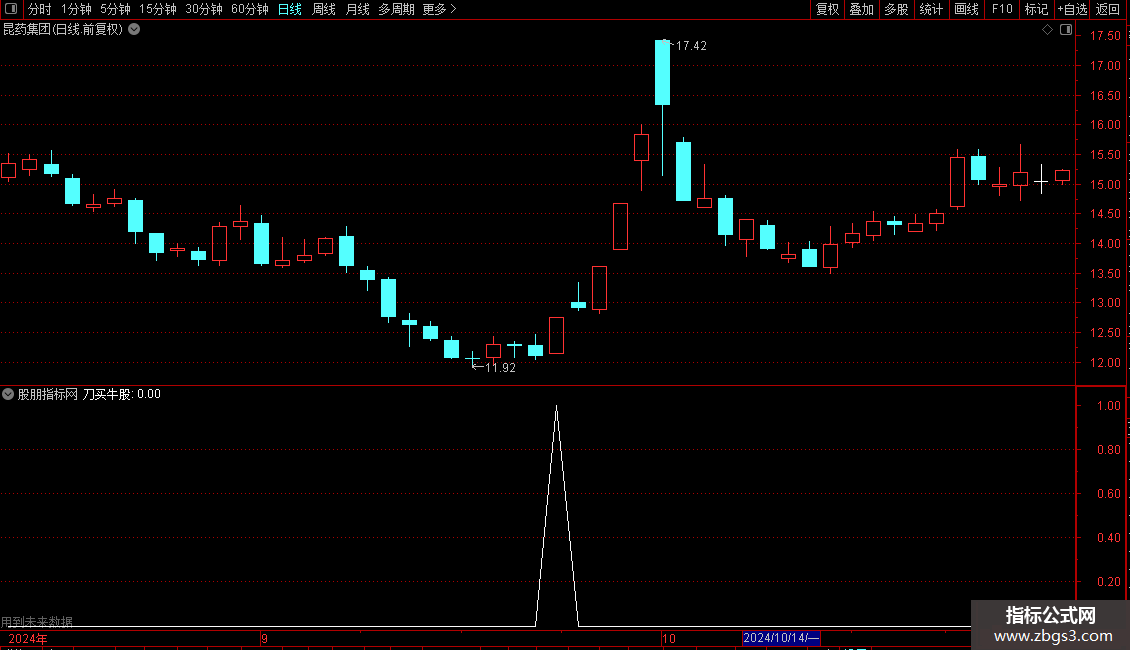The image size is (1130, 650).
Task: Click the 1.00 indicator axis label
Action: coord(1108,406)
